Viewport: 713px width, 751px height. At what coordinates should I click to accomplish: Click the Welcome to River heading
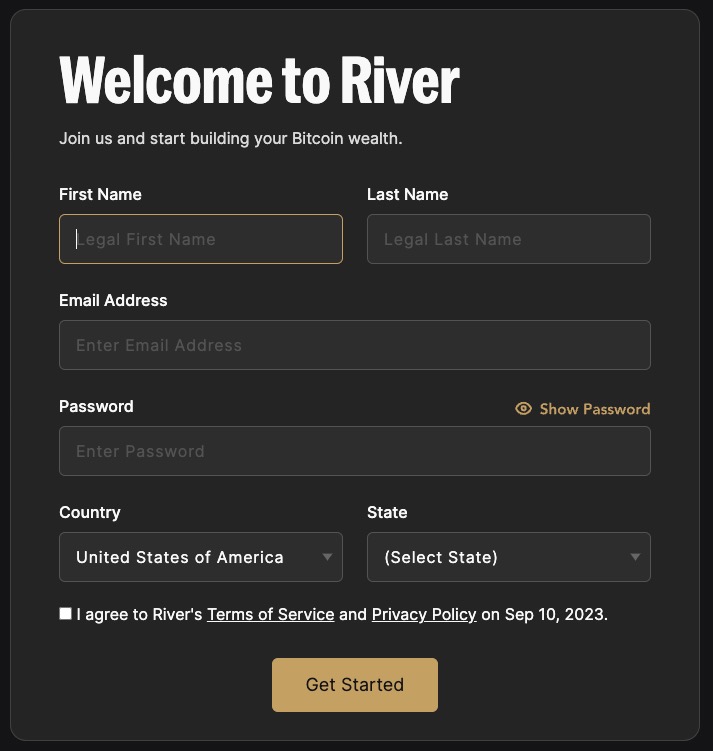click(259, 80)
